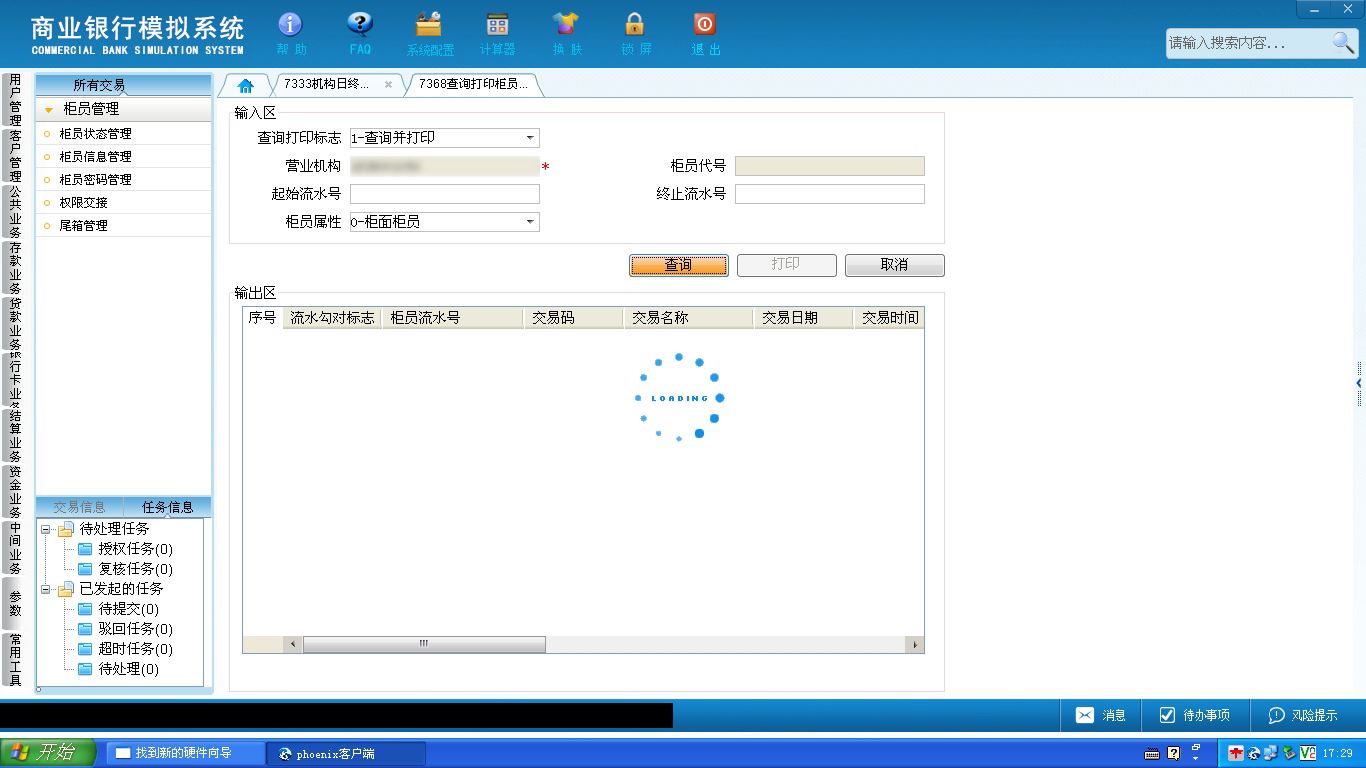Open 系统配置 system settings icon
Screen dimensions: 1366x768
(429, 24)
